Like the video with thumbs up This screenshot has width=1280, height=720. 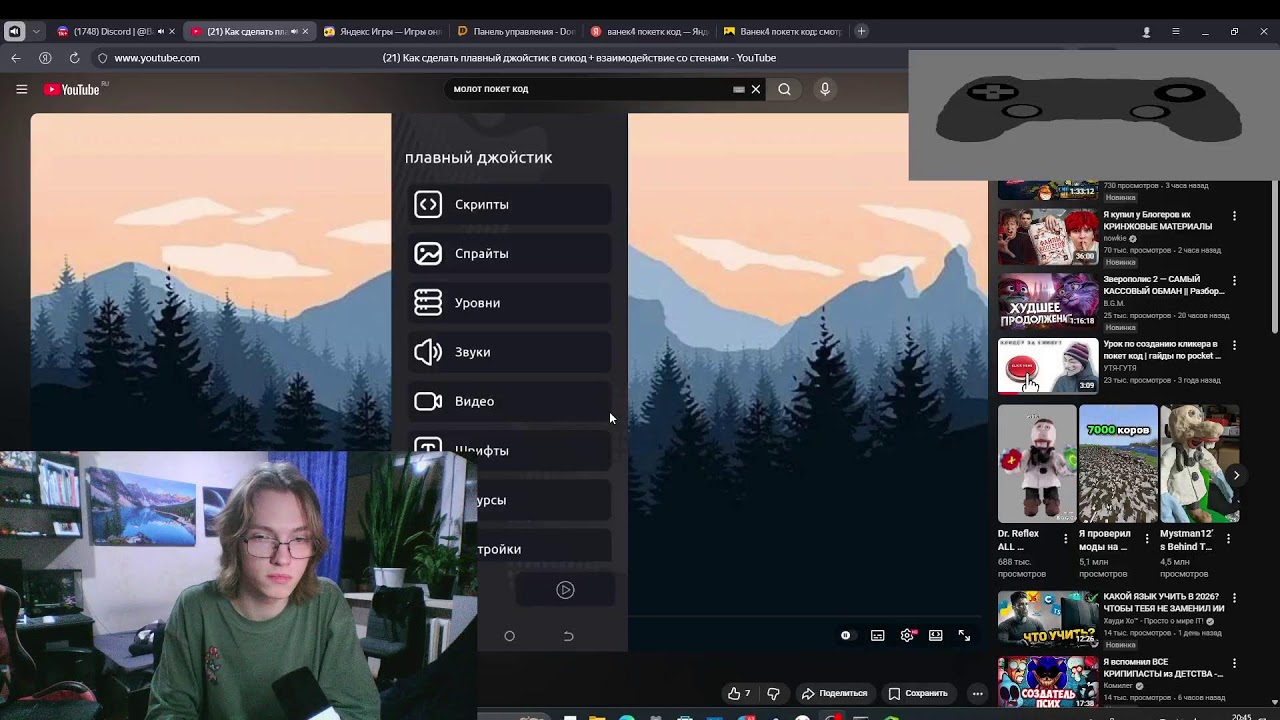click(740, 693)
